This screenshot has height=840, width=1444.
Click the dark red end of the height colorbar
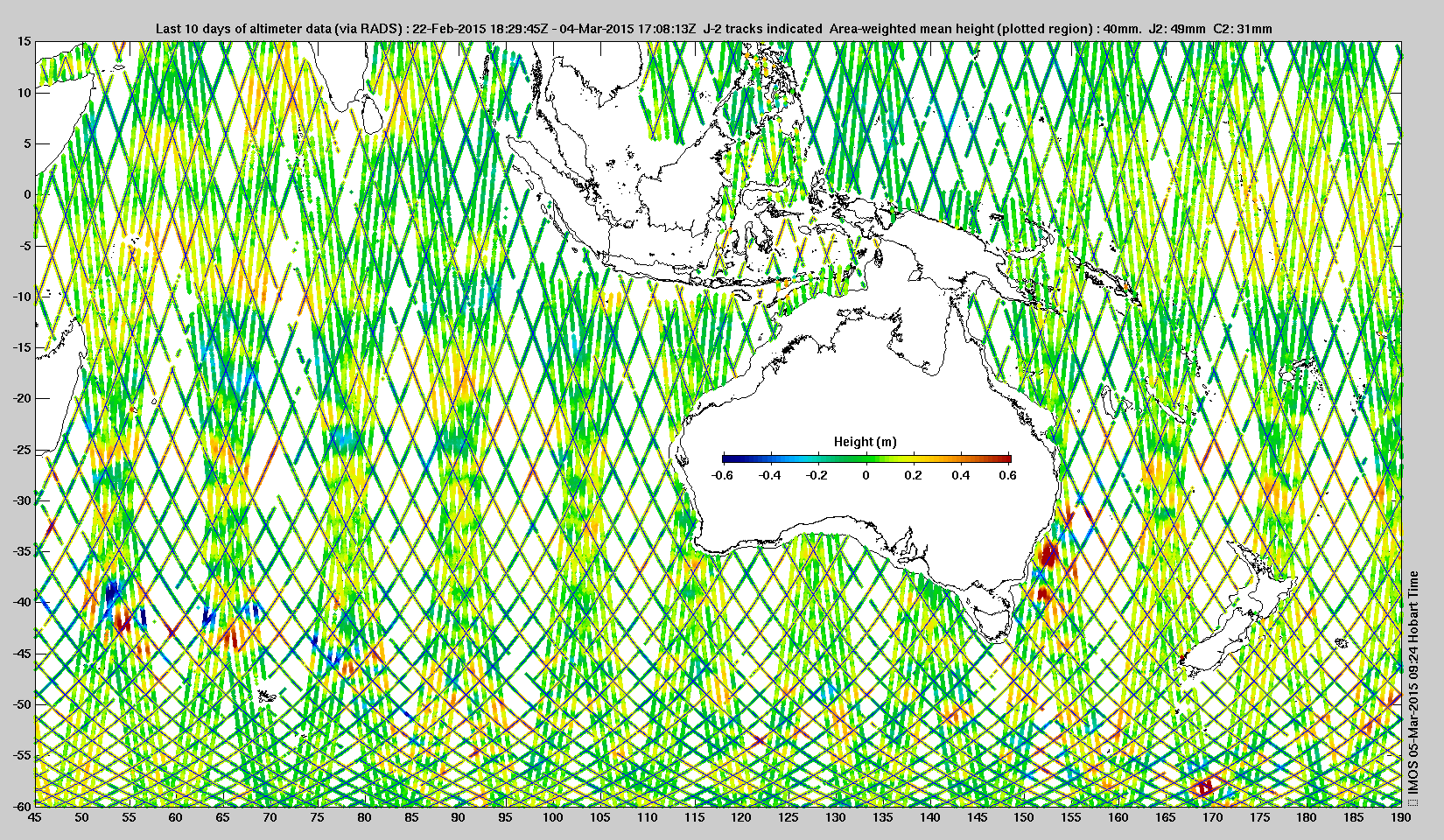(1006, 458)
